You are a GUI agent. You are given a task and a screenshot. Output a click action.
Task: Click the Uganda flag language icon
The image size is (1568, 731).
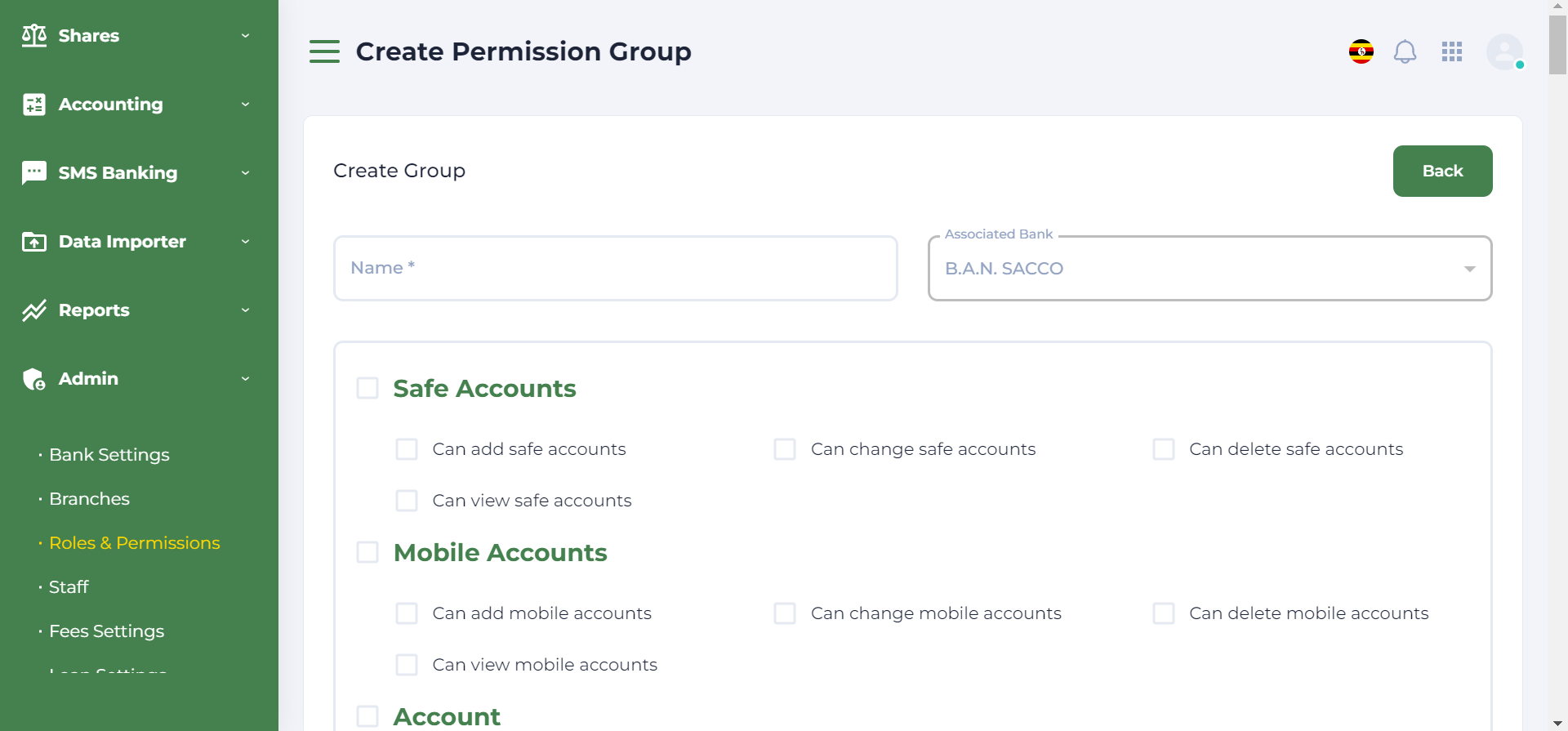pos(1361,51)
